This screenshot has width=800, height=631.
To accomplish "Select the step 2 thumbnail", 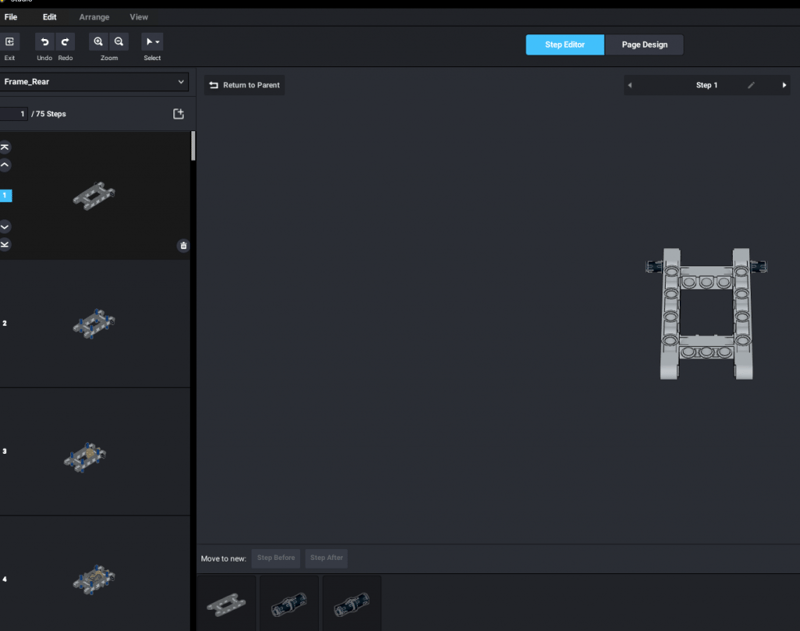I will [x=94, y=323].
